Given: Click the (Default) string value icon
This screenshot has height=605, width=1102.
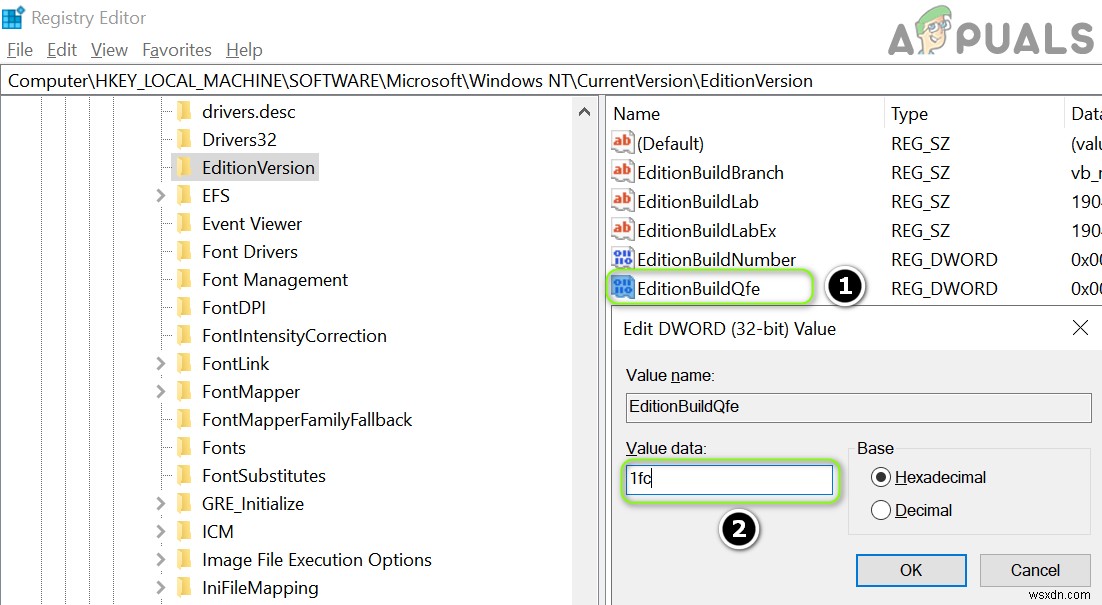Looking at the screenshot, I should pyautogui.click(x=622, y=143).
